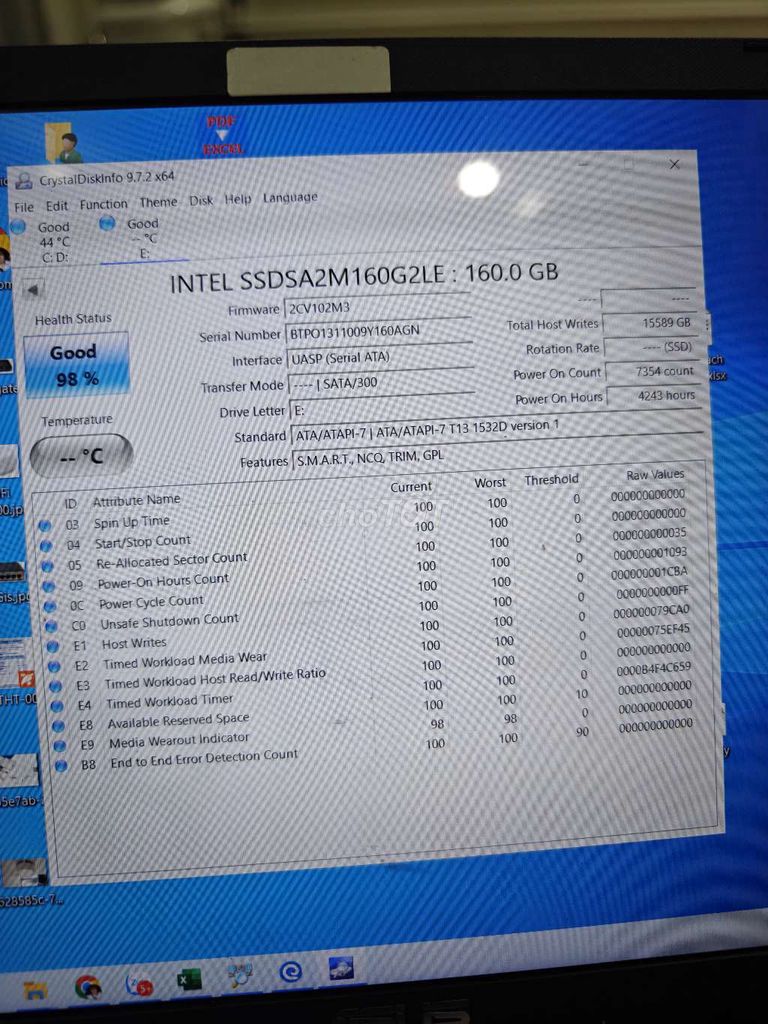Screen dimensions: 768x1024
Task: Click status dot for Start/Stop Count attribute
Action: (46, 545)
